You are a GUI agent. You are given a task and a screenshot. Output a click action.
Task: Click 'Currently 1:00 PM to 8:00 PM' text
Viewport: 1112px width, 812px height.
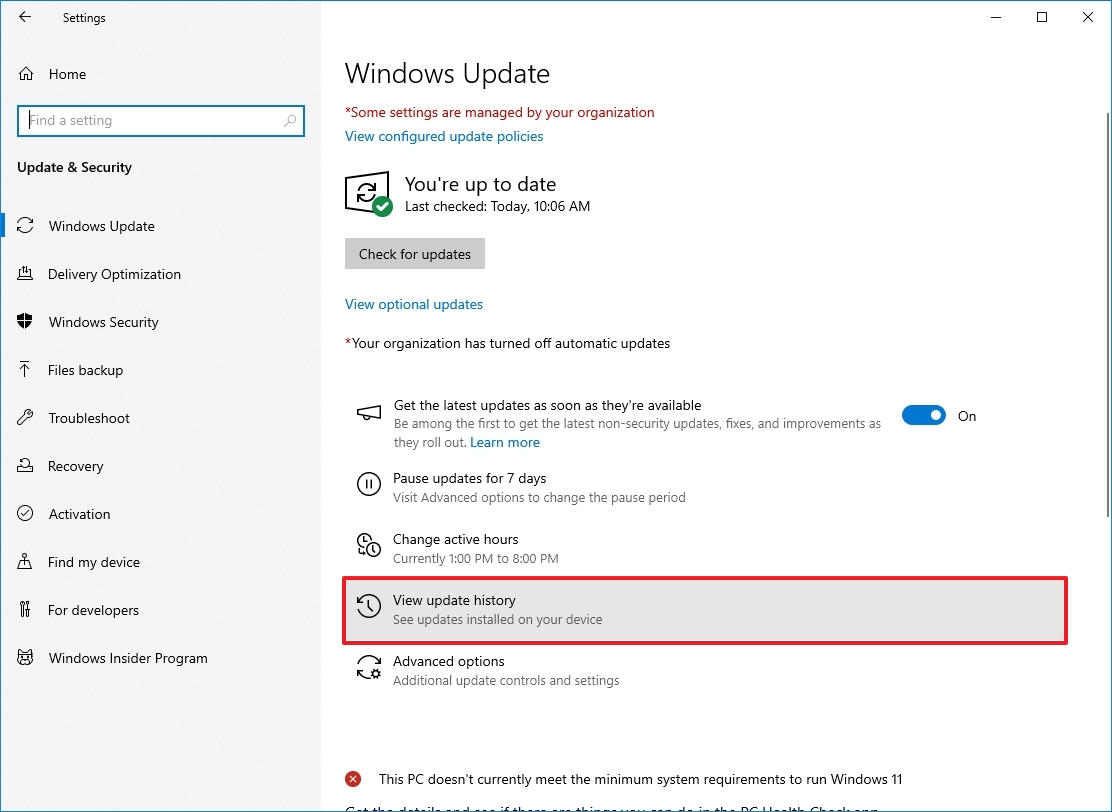pyautogui.click(x=476, y=559)
